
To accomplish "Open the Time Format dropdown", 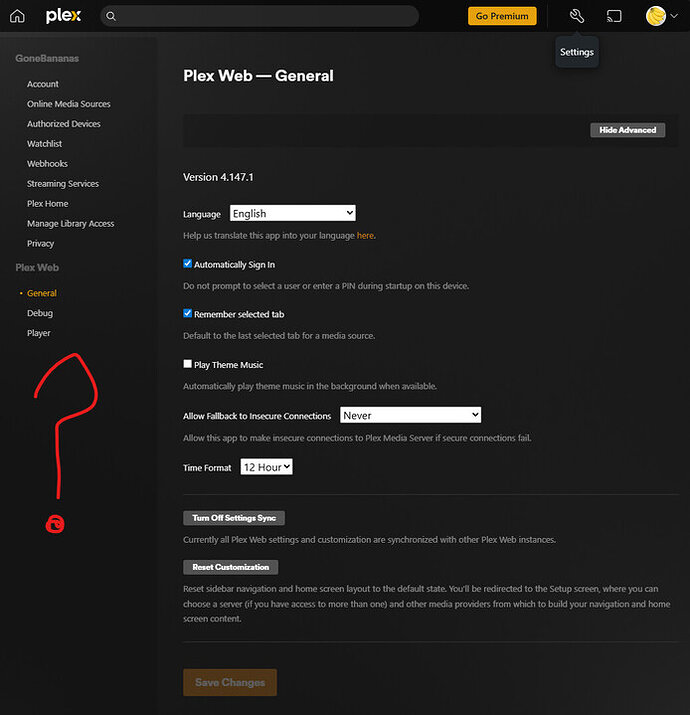I will click(266, 466).
